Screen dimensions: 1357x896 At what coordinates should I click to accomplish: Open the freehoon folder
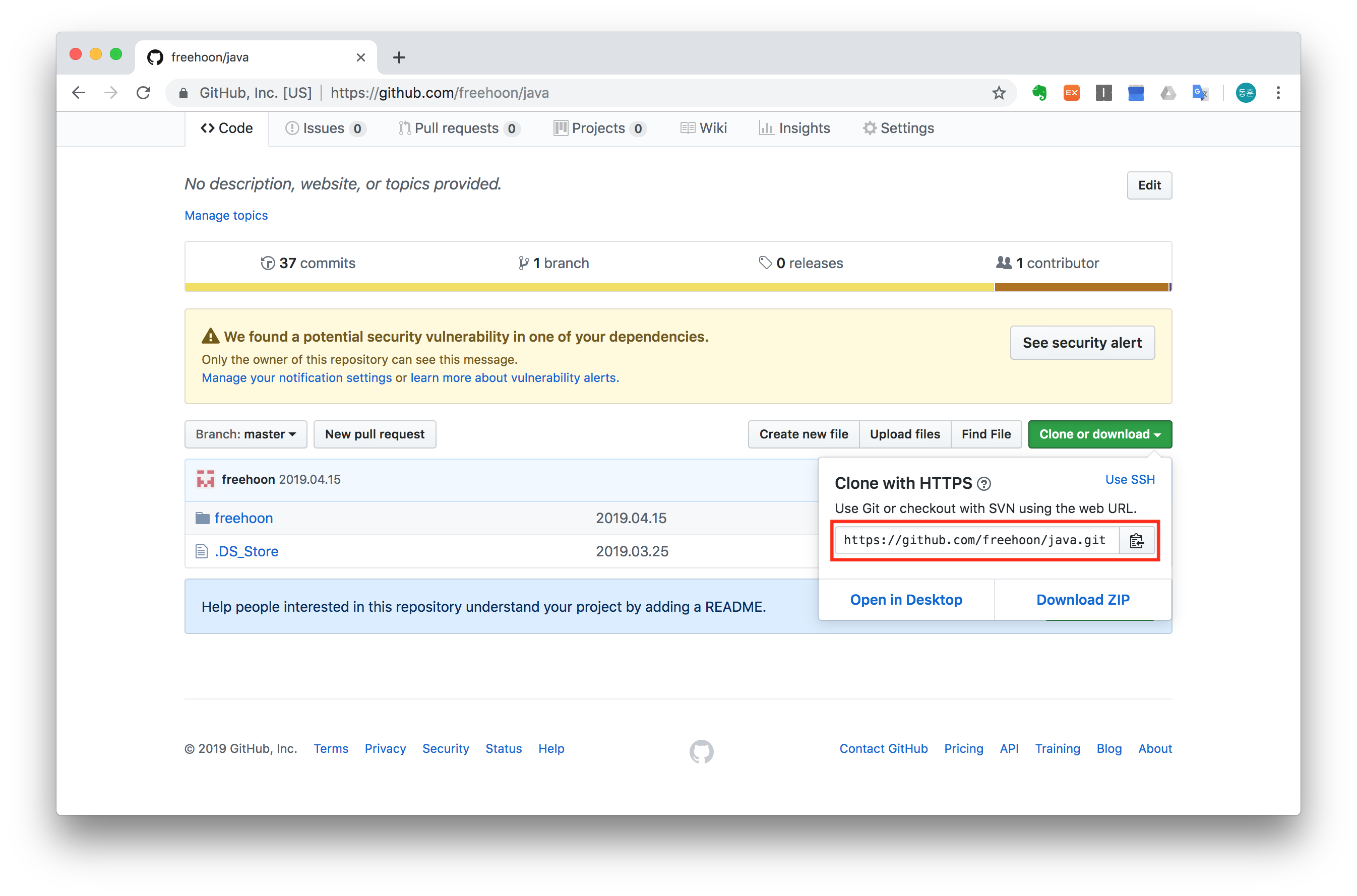point(243,518)
